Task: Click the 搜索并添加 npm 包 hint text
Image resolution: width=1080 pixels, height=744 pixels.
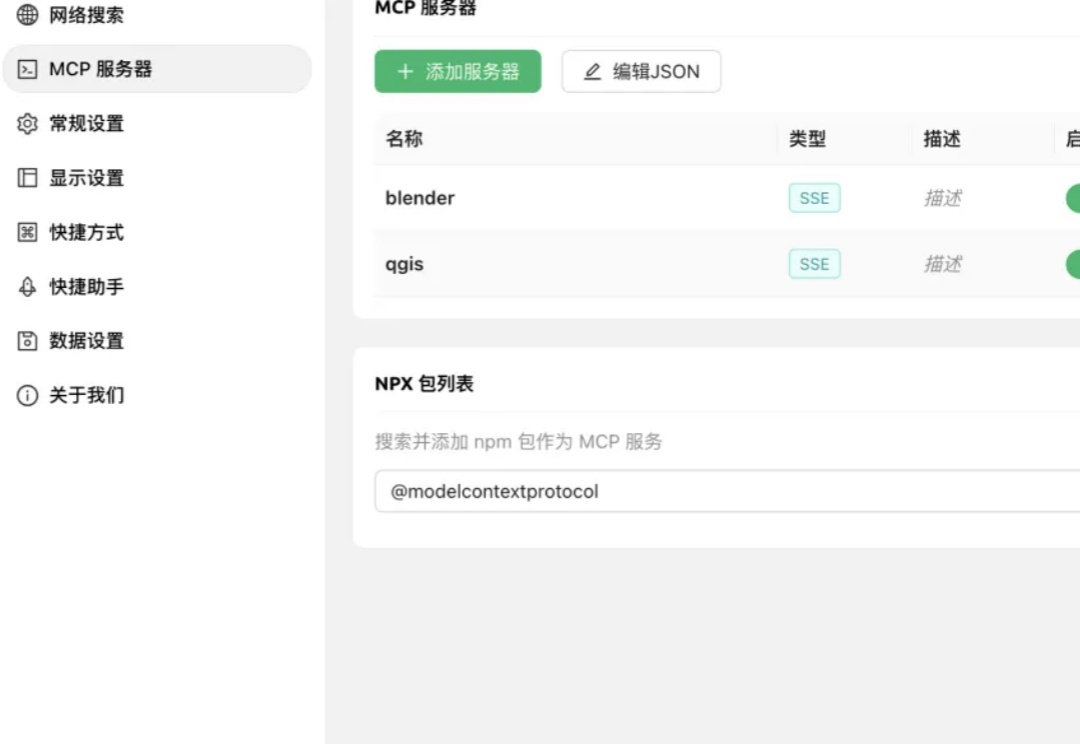Action: (519, 442)
